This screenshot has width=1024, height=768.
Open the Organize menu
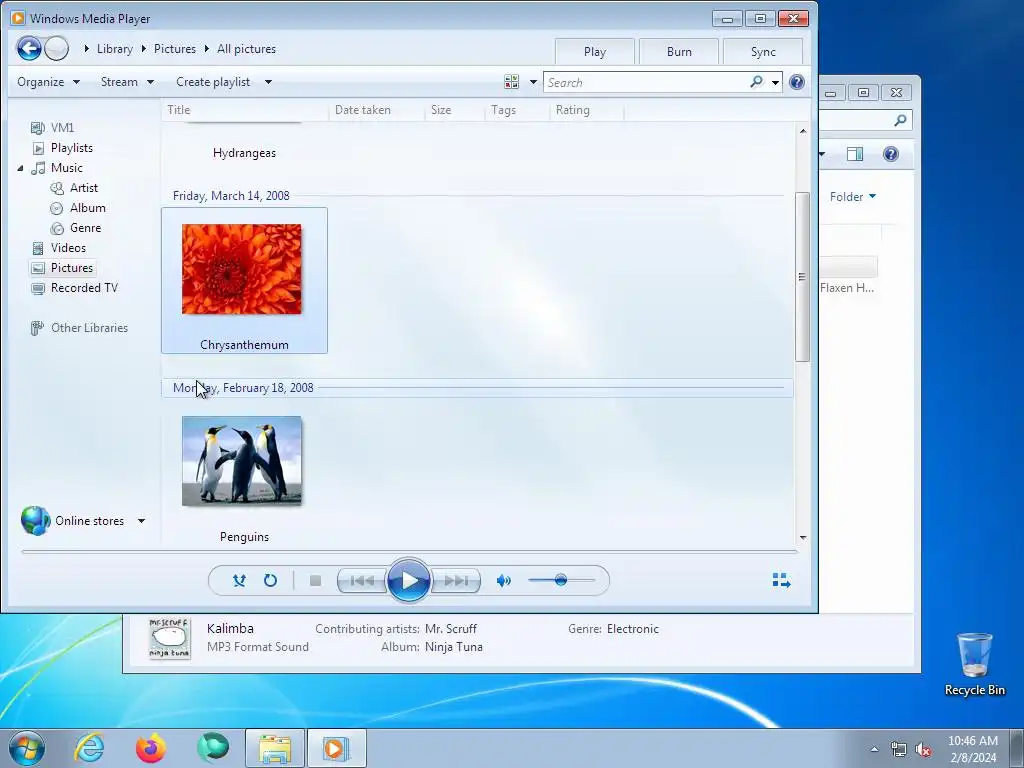48,82
